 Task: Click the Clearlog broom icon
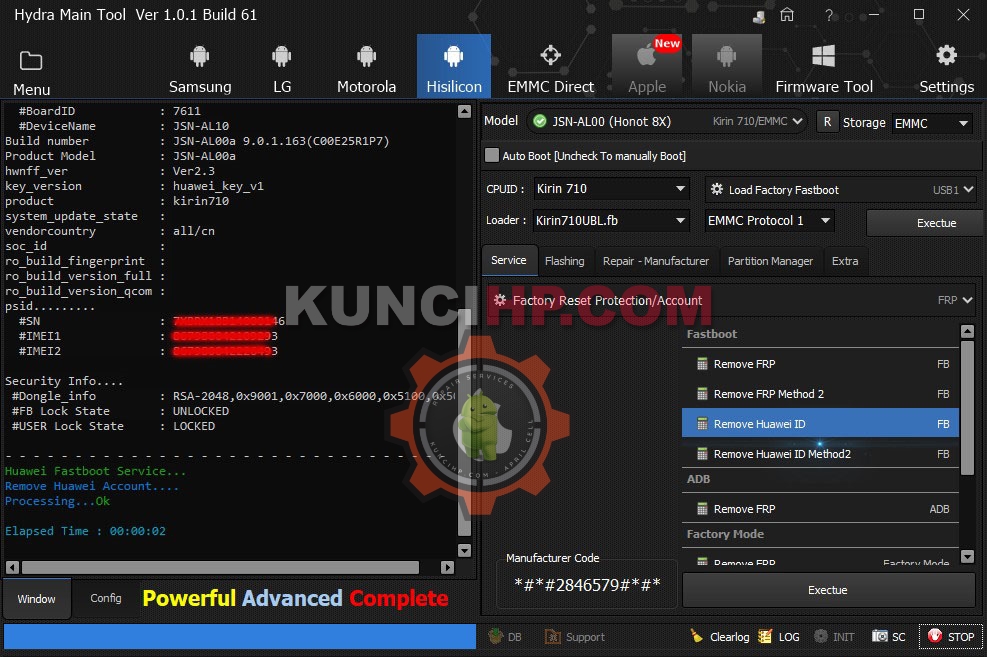[696, 636]
